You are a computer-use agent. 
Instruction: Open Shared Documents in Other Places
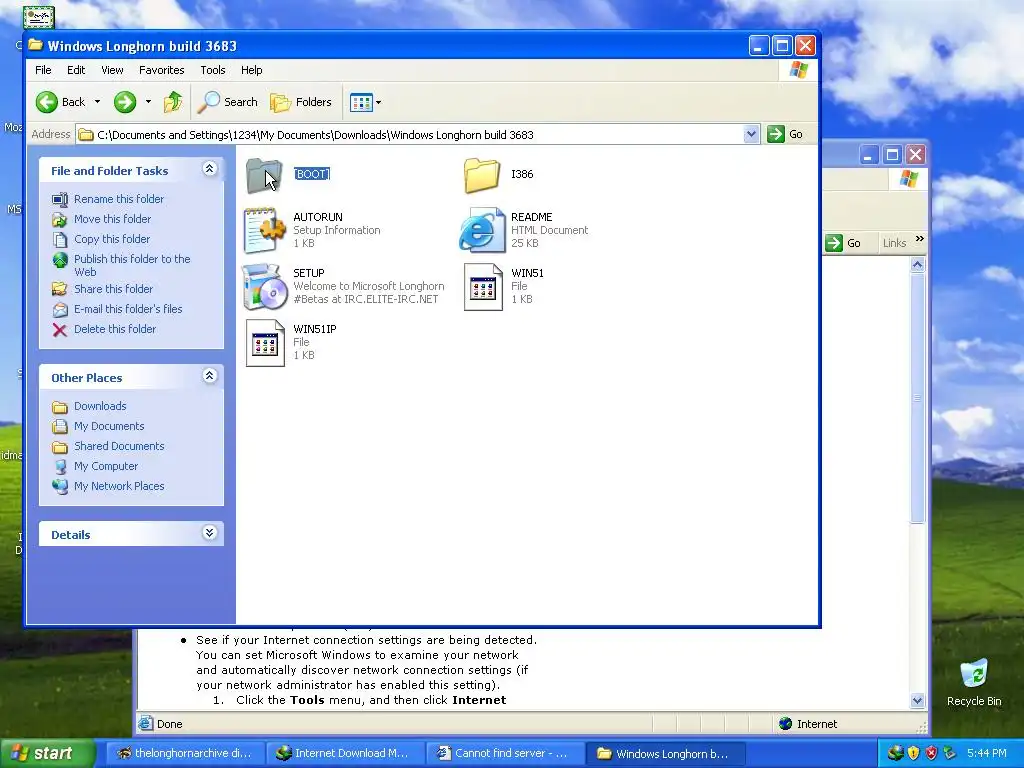pyautogui.click(x=119, y=446)
